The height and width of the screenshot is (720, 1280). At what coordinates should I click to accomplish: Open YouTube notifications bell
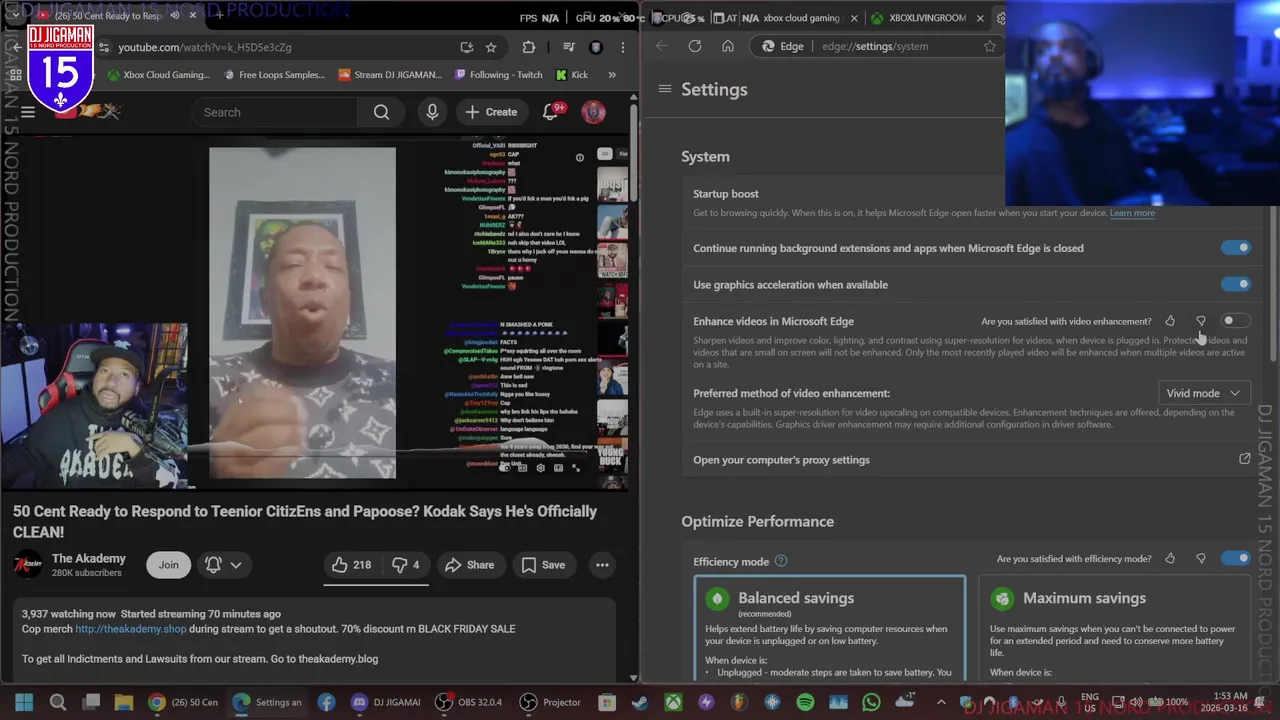coord(551,112)
